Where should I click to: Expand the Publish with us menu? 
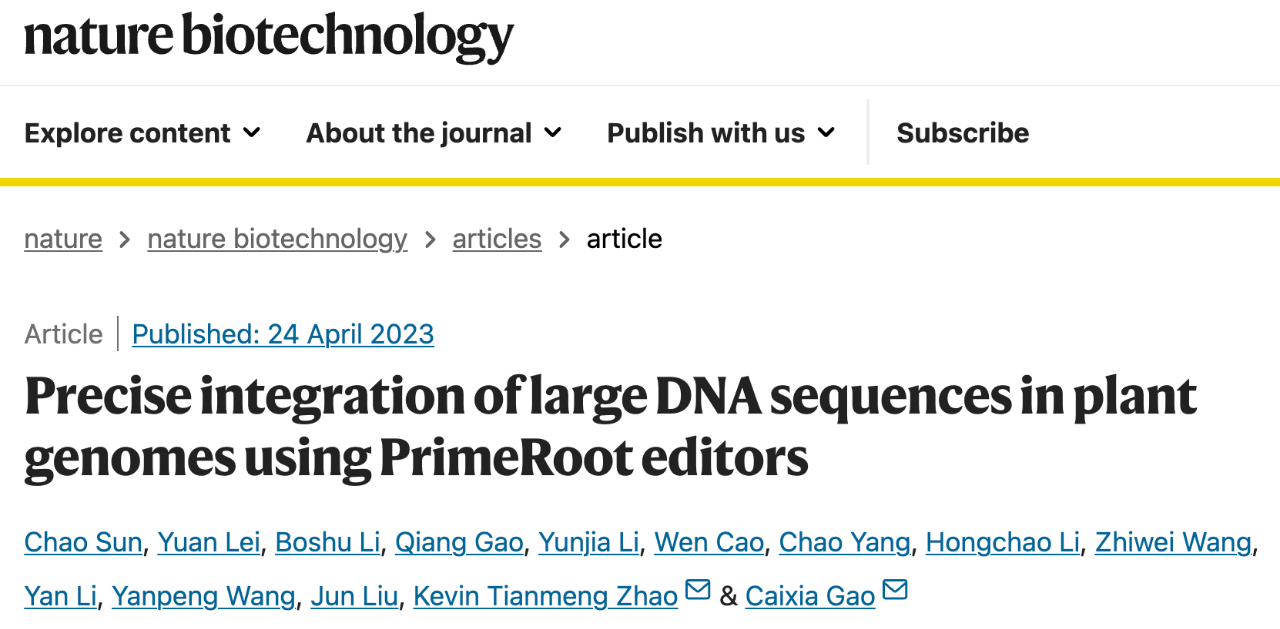pyautogui.click(x=720, y=133)
